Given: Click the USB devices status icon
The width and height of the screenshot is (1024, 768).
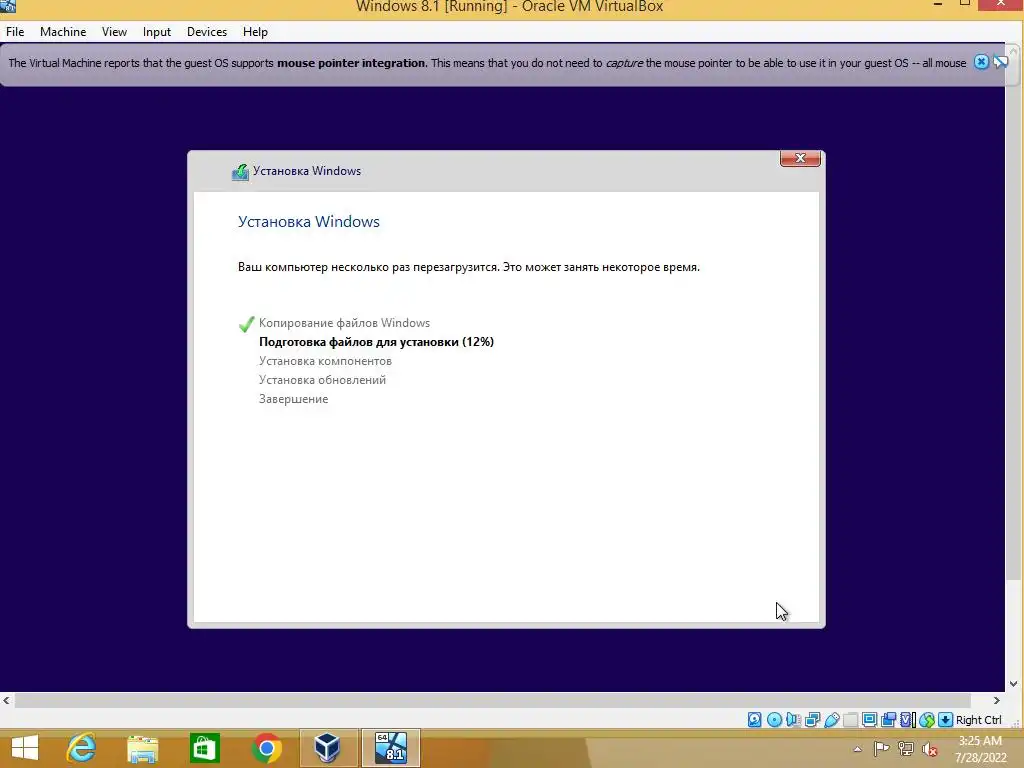Looking at the screenshot, I should pyautogui.click(x=831, y=720).
